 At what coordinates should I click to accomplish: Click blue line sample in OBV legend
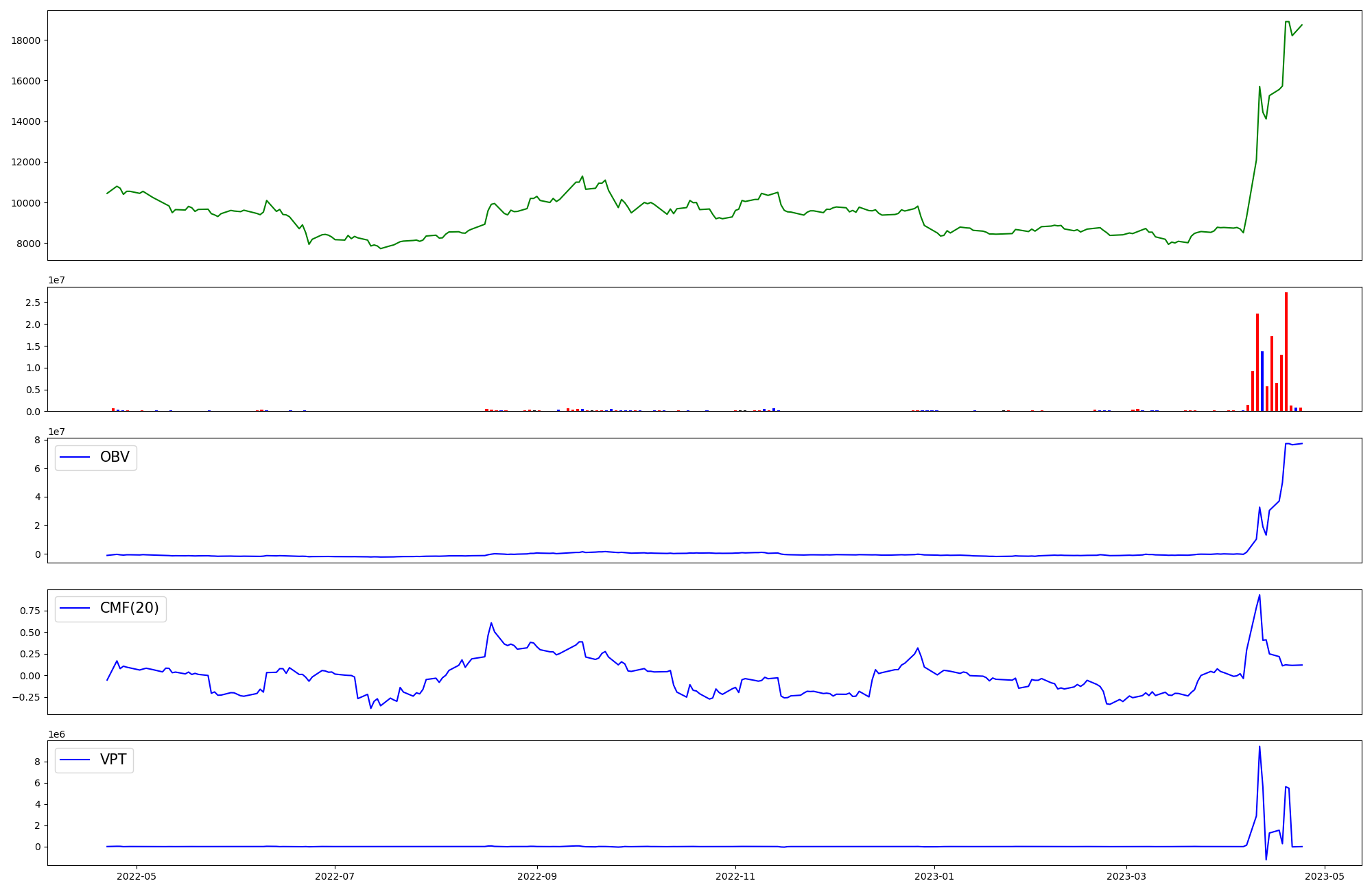75,457
